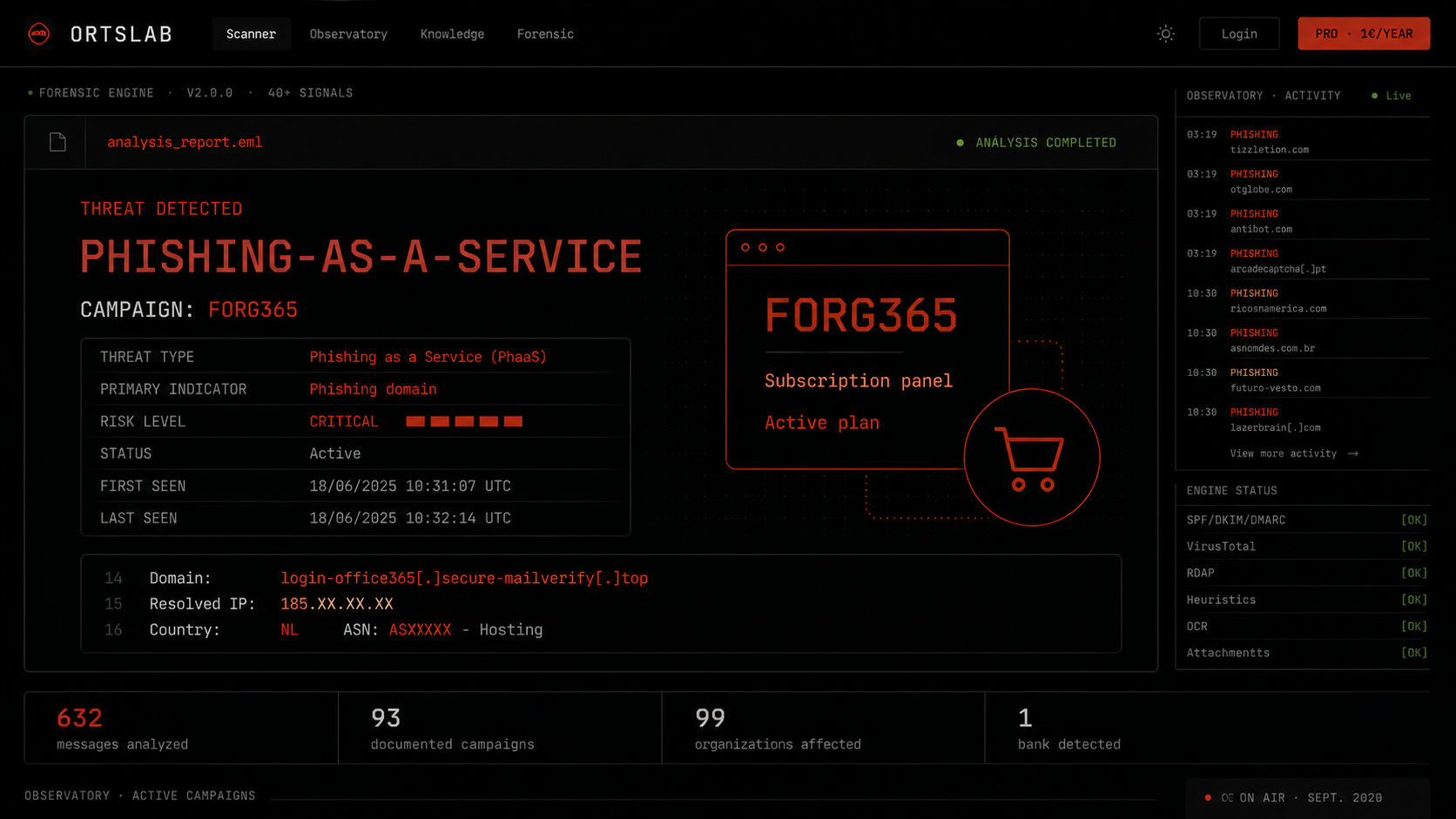This screenshot has width=1456, height=819.
Task: Click the ASN ASXXXXX value
Action: click(420, 630)
